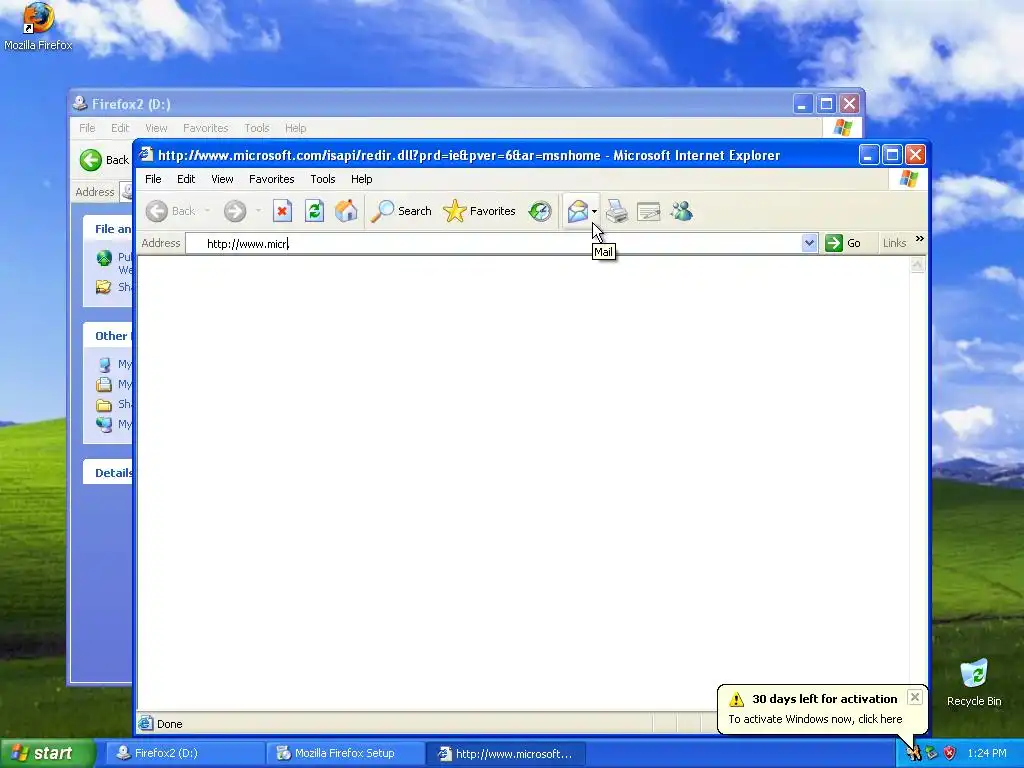The width and height of the screenshot is (1024, 768).
Task: Open the File menu in Firefox2 (D:) window
Action: coord(87,128)
